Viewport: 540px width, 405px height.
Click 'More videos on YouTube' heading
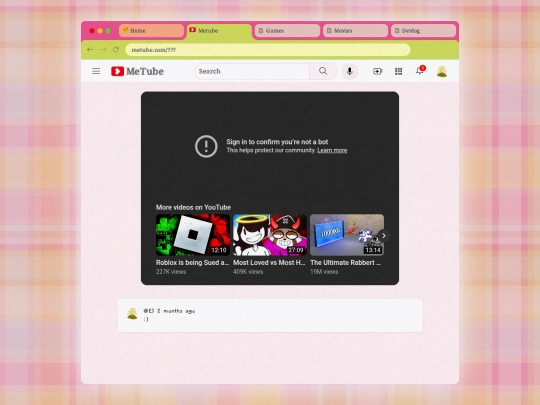point(193,207)
